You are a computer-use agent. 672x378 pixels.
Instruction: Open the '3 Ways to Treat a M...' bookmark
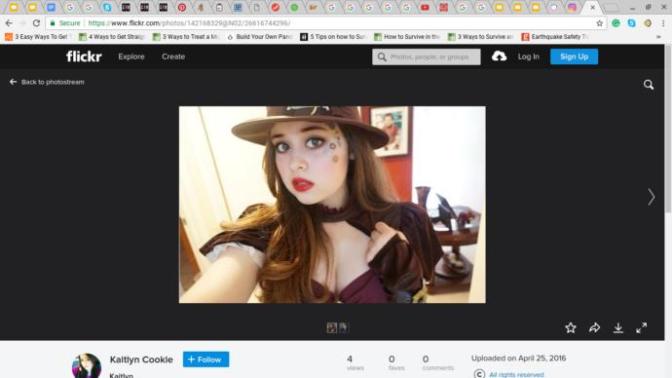pyautogui.click(x=186, y=37)
